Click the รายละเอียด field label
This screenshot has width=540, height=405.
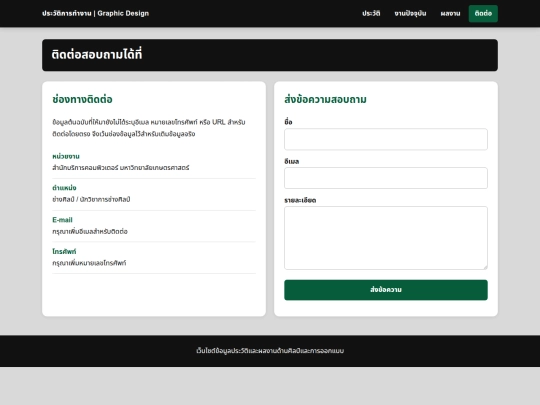coord(300,200)
